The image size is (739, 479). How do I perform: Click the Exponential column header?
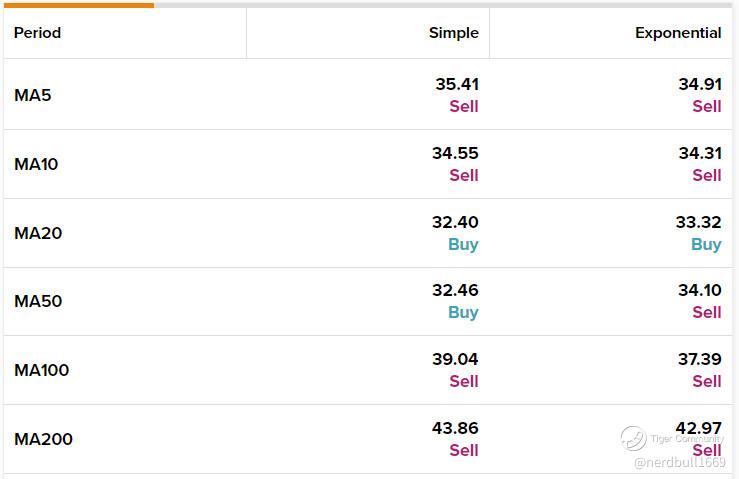pos(678,33)
